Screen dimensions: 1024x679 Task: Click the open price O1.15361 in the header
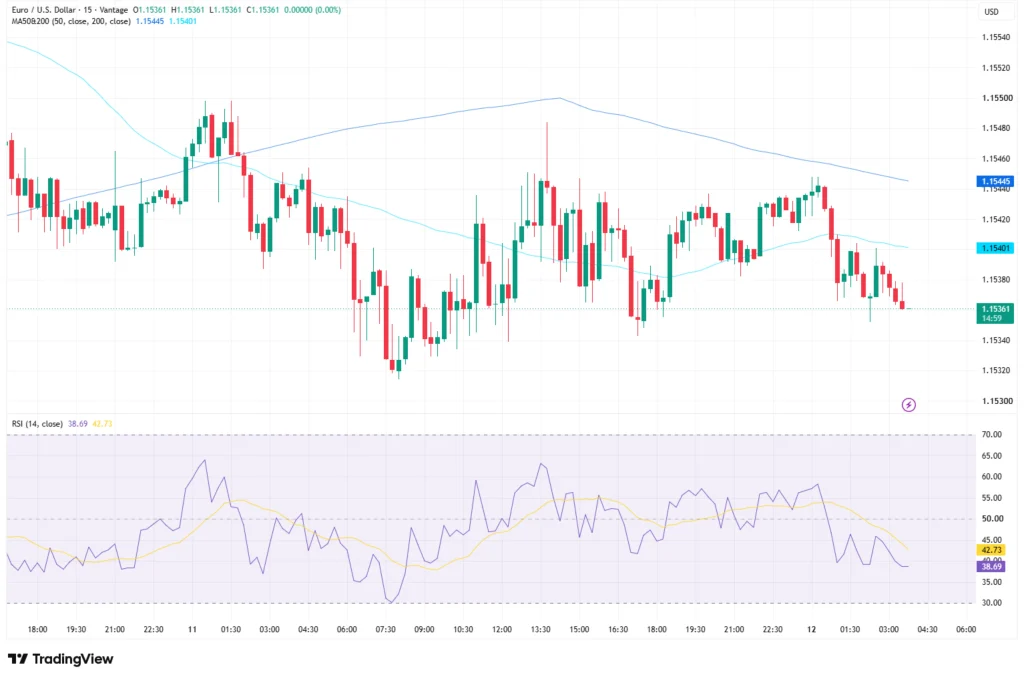coord(150,10)
